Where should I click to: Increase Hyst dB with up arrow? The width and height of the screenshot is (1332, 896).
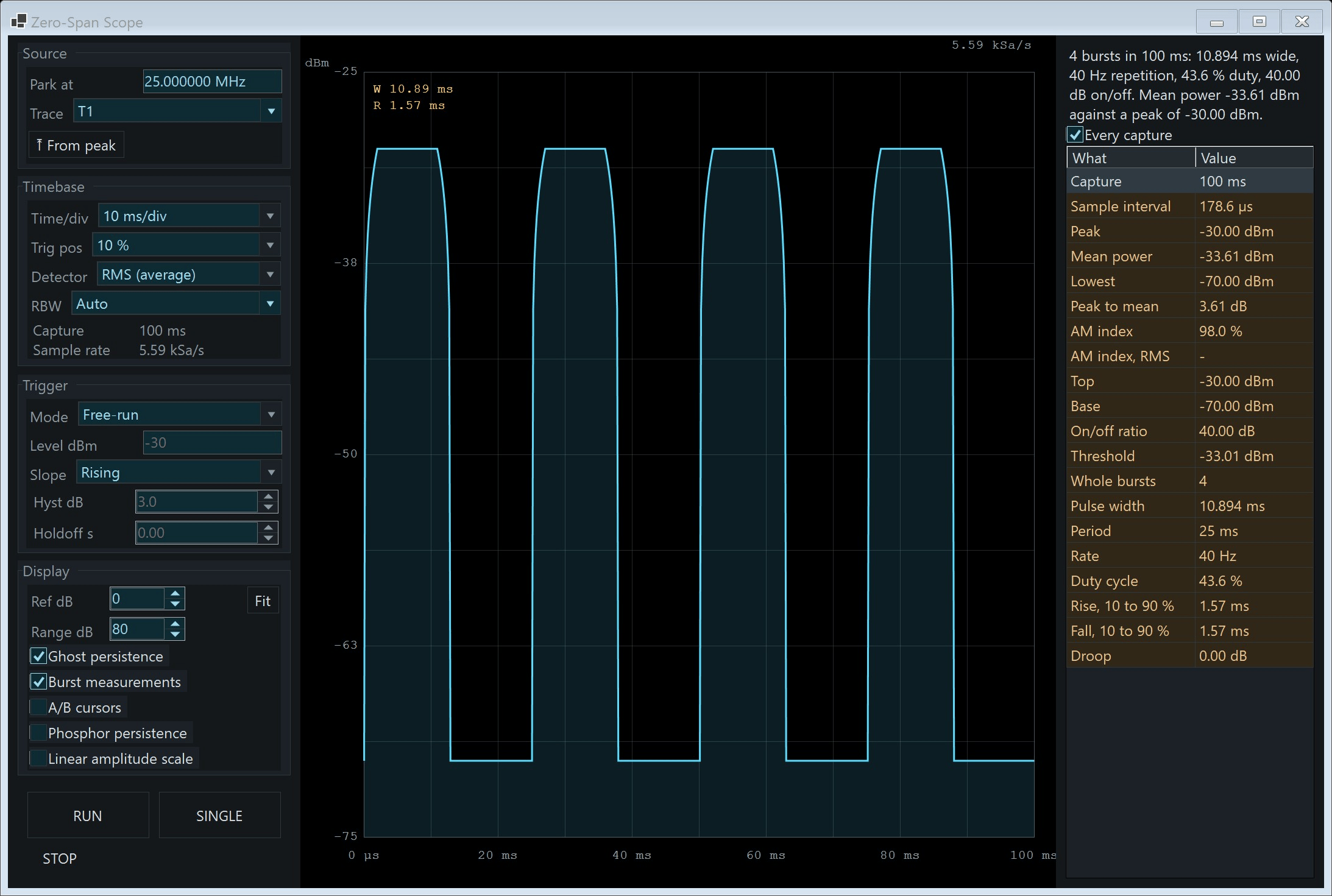tap(268, 496)
